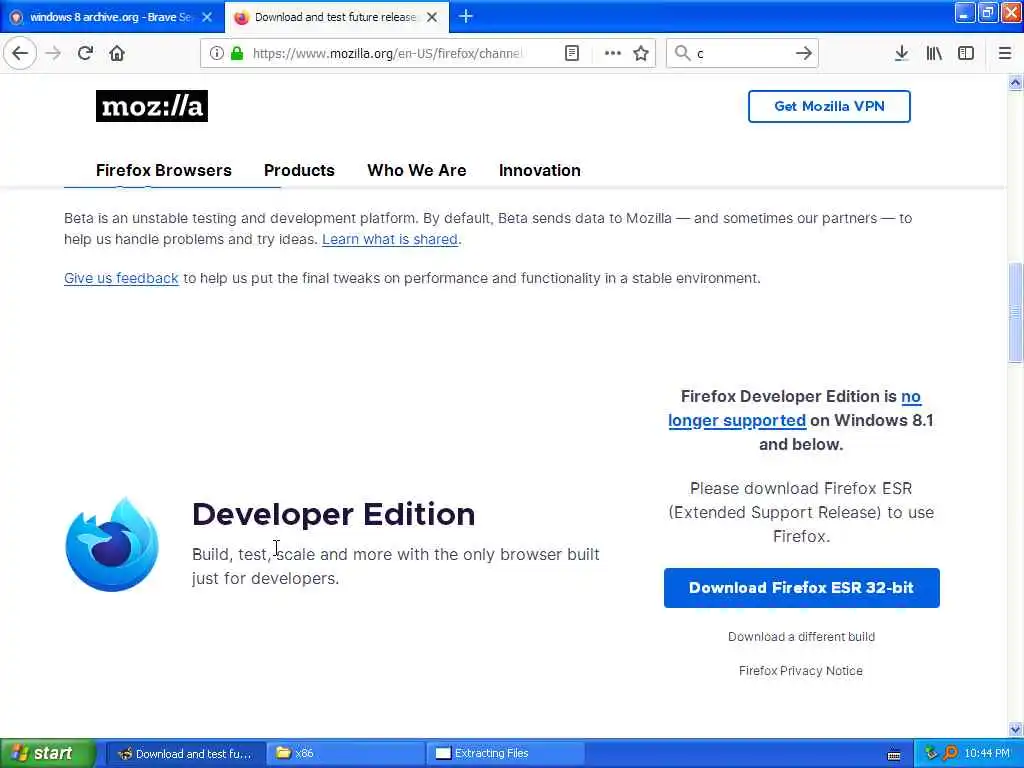Screen dimensions: 1024x768
Task: Select Download and test future releases tab
Action: [336, 17]
